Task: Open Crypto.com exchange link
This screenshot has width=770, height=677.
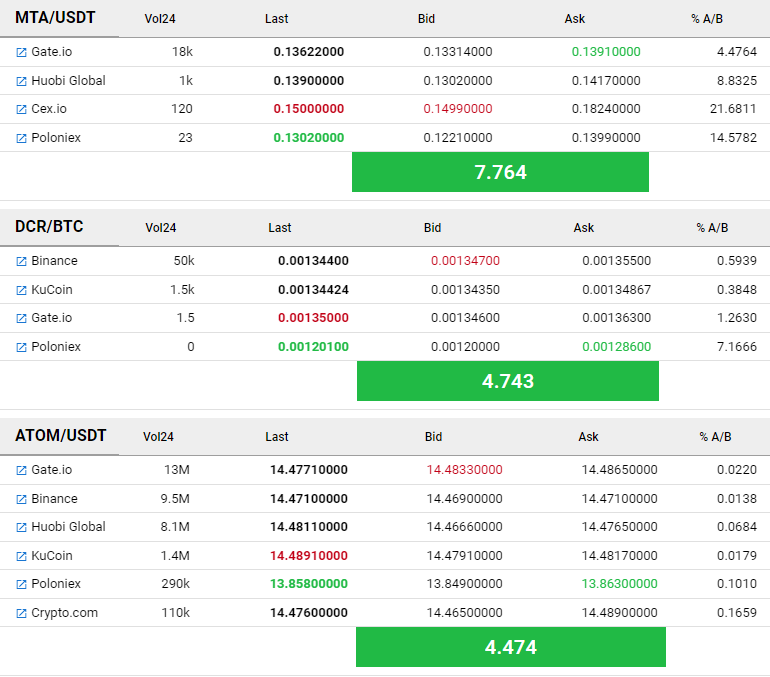Action: coord(64,613)
